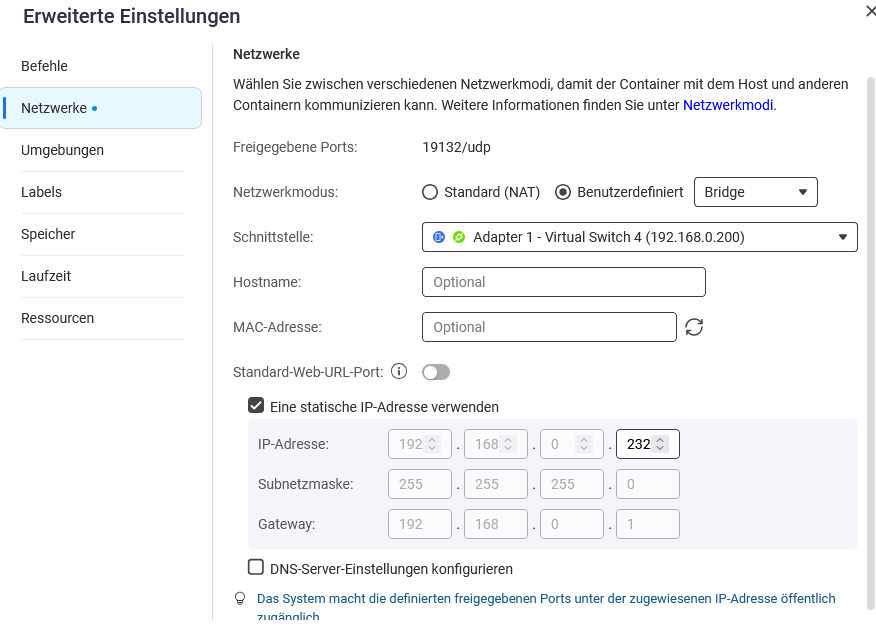Switch to the Umgebungen section
The image size is (876, 628).
62,150
